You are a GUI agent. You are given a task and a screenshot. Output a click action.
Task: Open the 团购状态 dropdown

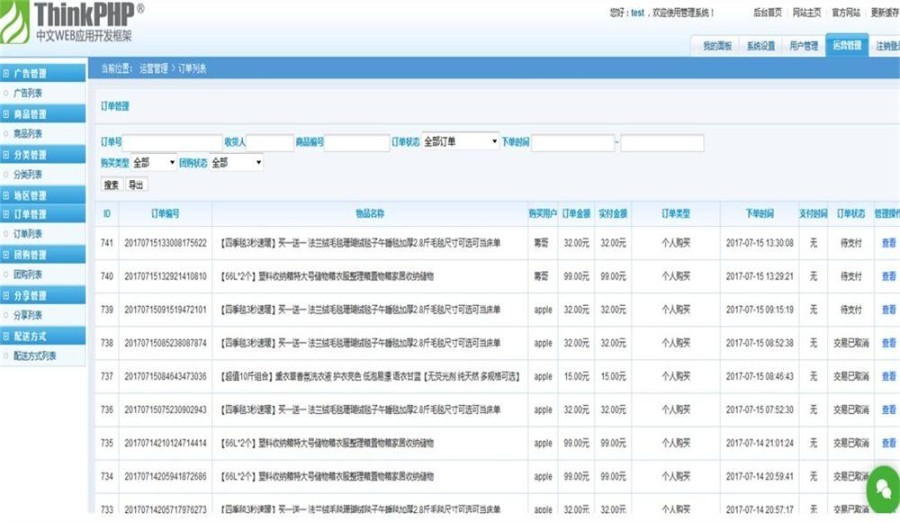(x=236, y=163)
